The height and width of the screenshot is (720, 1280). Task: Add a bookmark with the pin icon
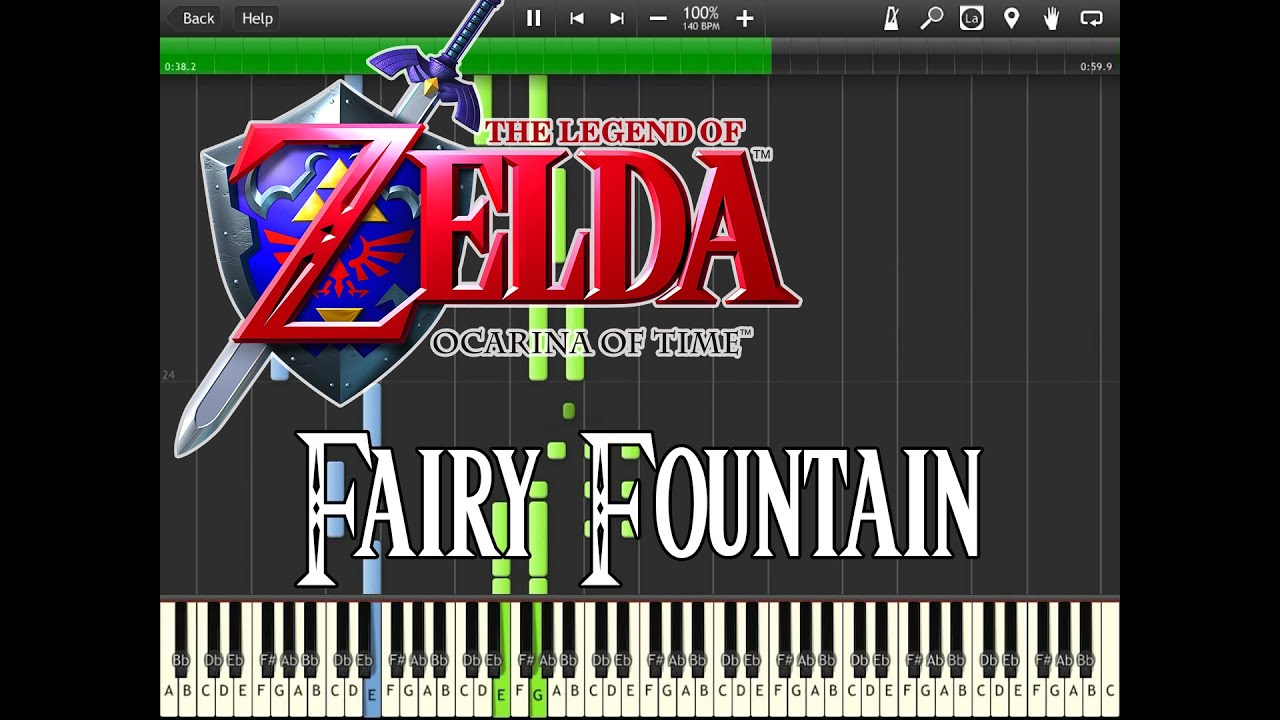pyautogui.click(x=1011, y=18)
